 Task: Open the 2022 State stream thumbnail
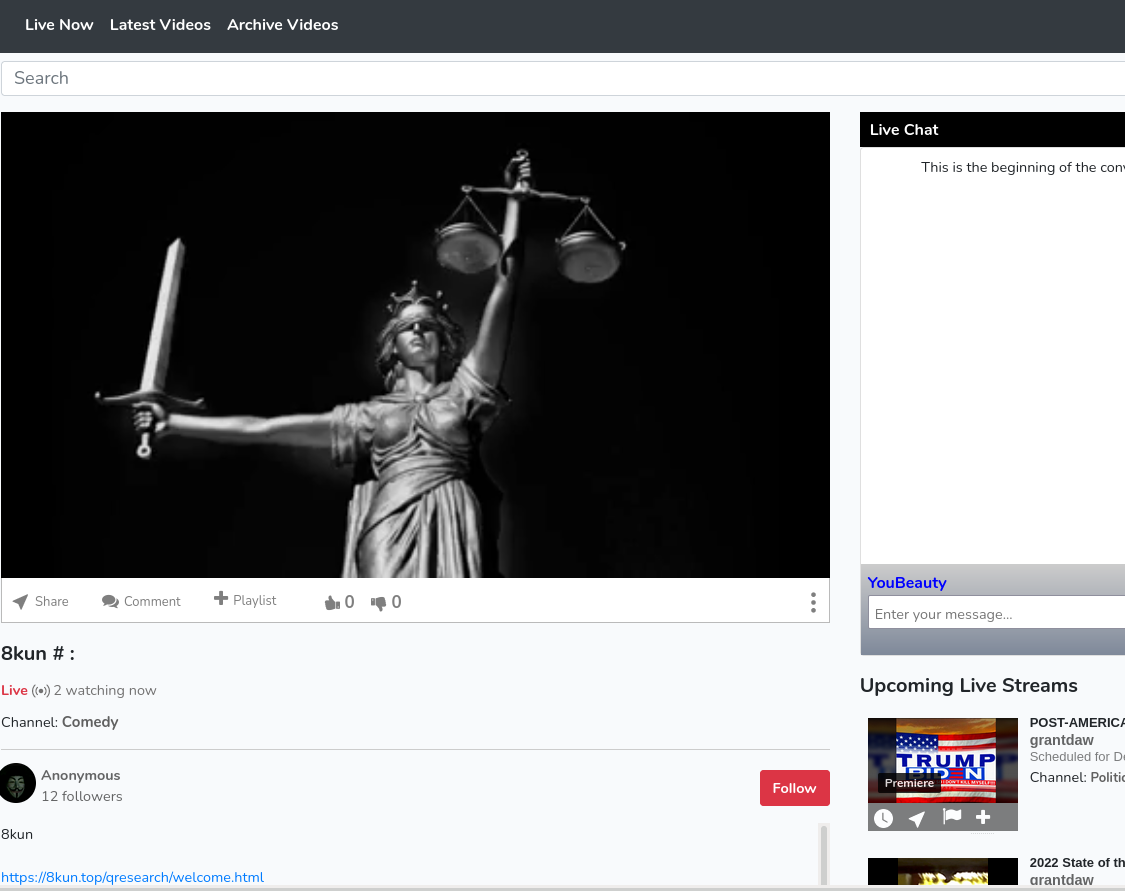pyautogui.click(x=943, y=872)
